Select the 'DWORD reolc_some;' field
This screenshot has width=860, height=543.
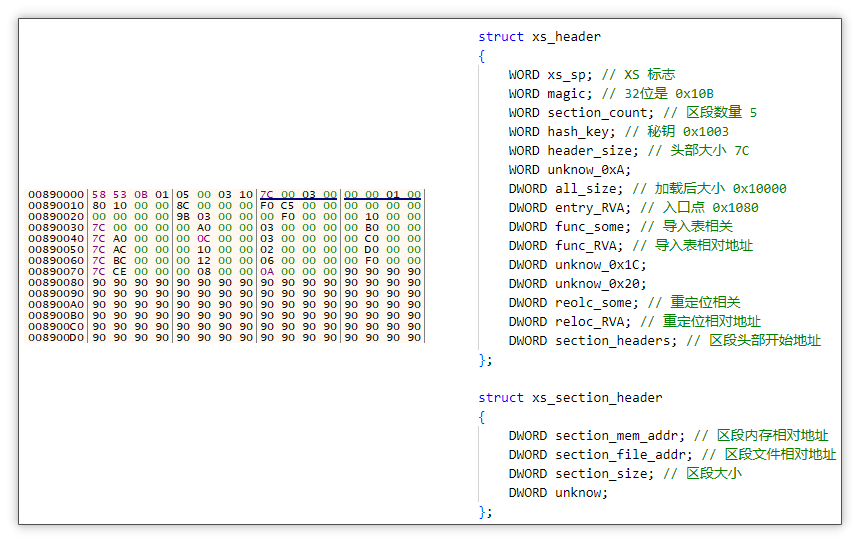(573, 303)
